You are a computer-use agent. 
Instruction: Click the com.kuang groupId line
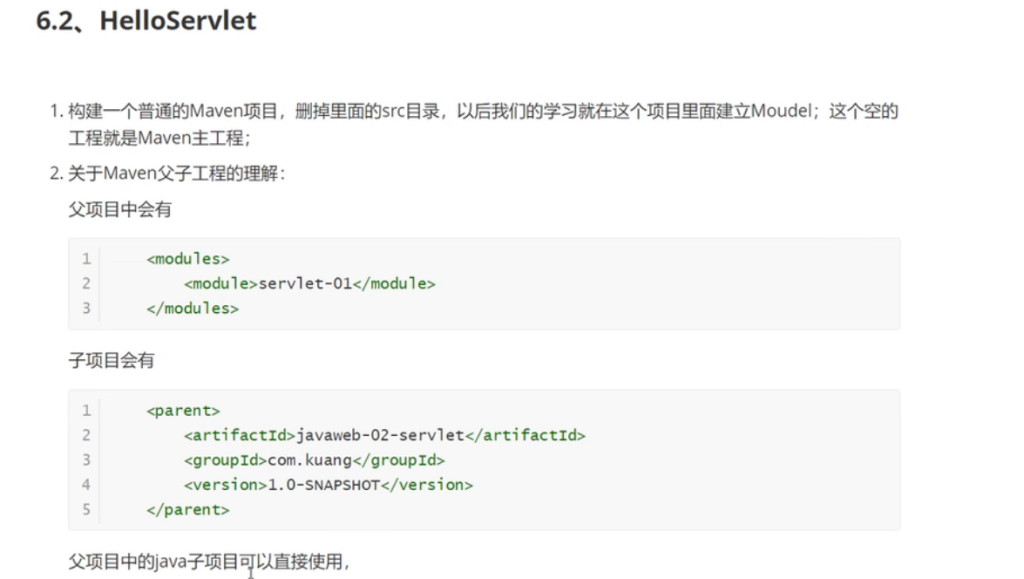[x=314, y=460]
